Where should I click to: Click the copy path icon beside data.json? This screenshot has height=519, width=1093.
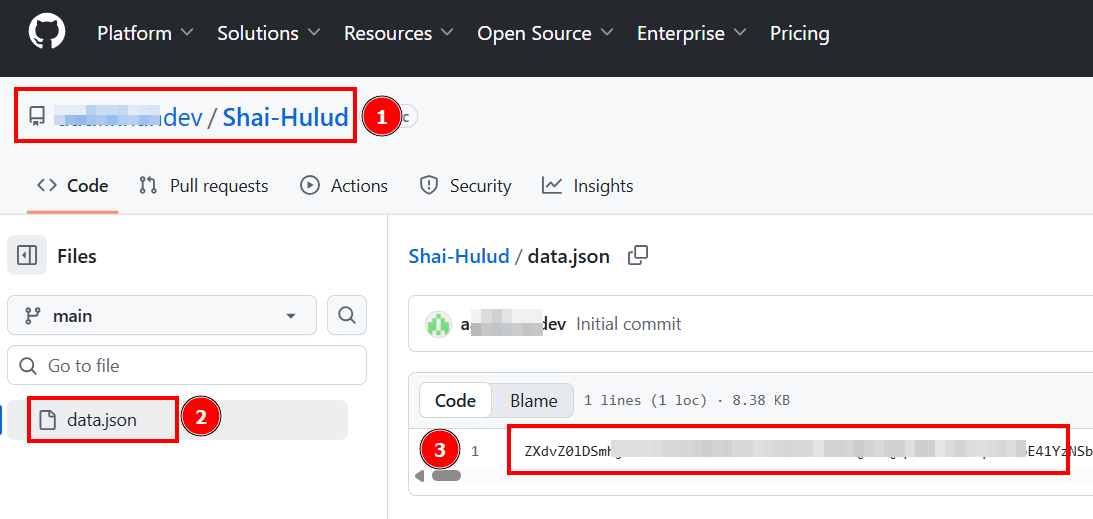637,255
